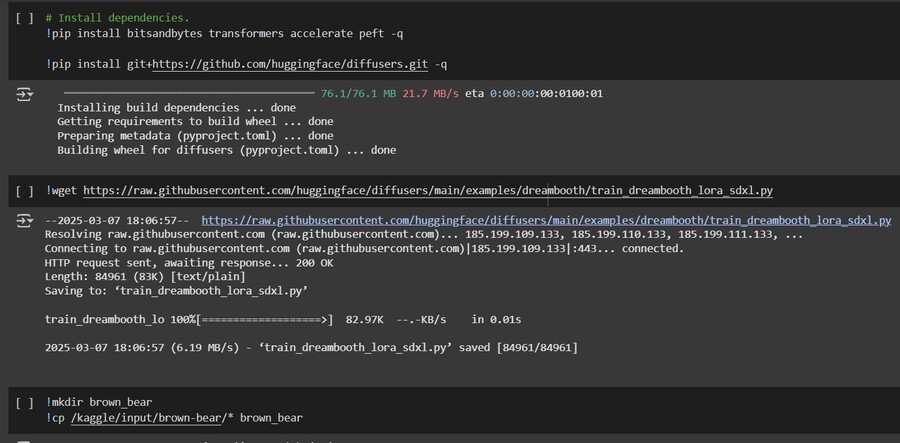
Task: Click the '21.7 MB/s' download speed text
Action: (430, 94)
